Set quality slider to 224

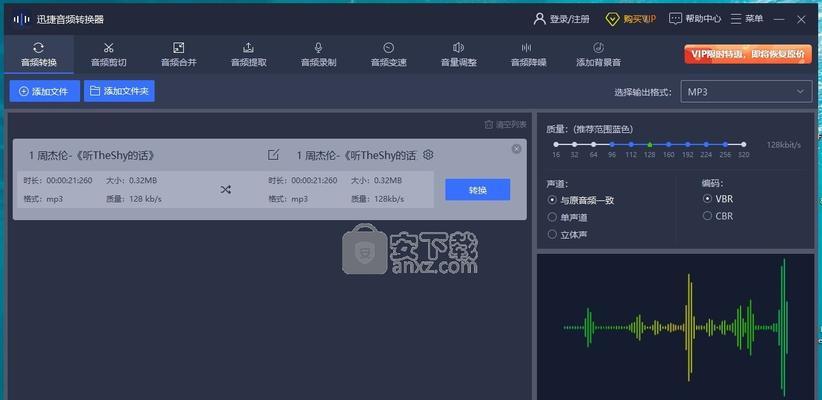point(706,144)
